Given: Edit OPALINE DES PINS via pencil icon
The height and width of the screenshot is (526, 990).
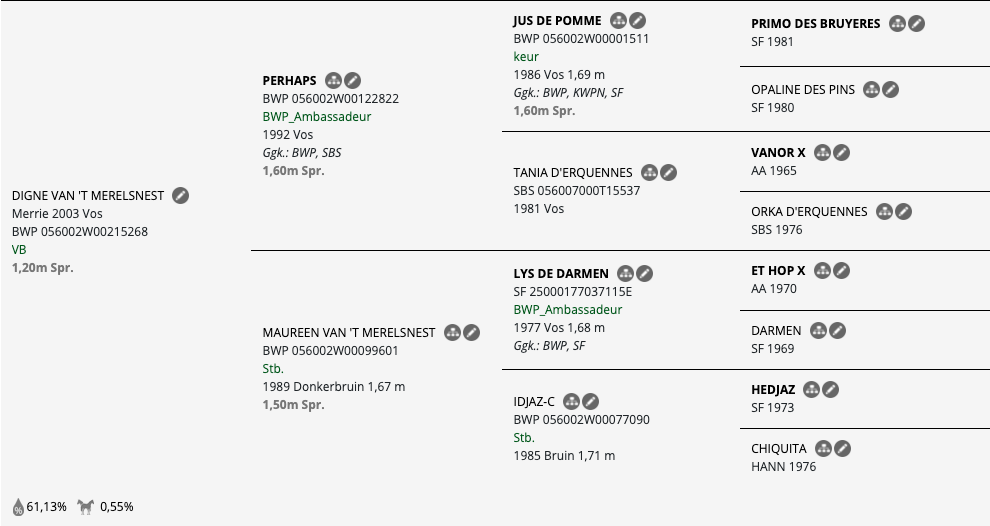Looking at the screenshot, I should tap(890, 90).
